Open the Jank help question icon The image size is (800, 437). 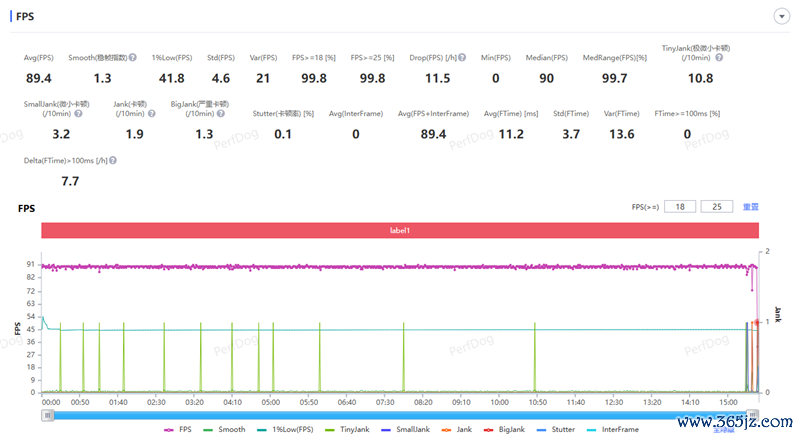(152, 114)
